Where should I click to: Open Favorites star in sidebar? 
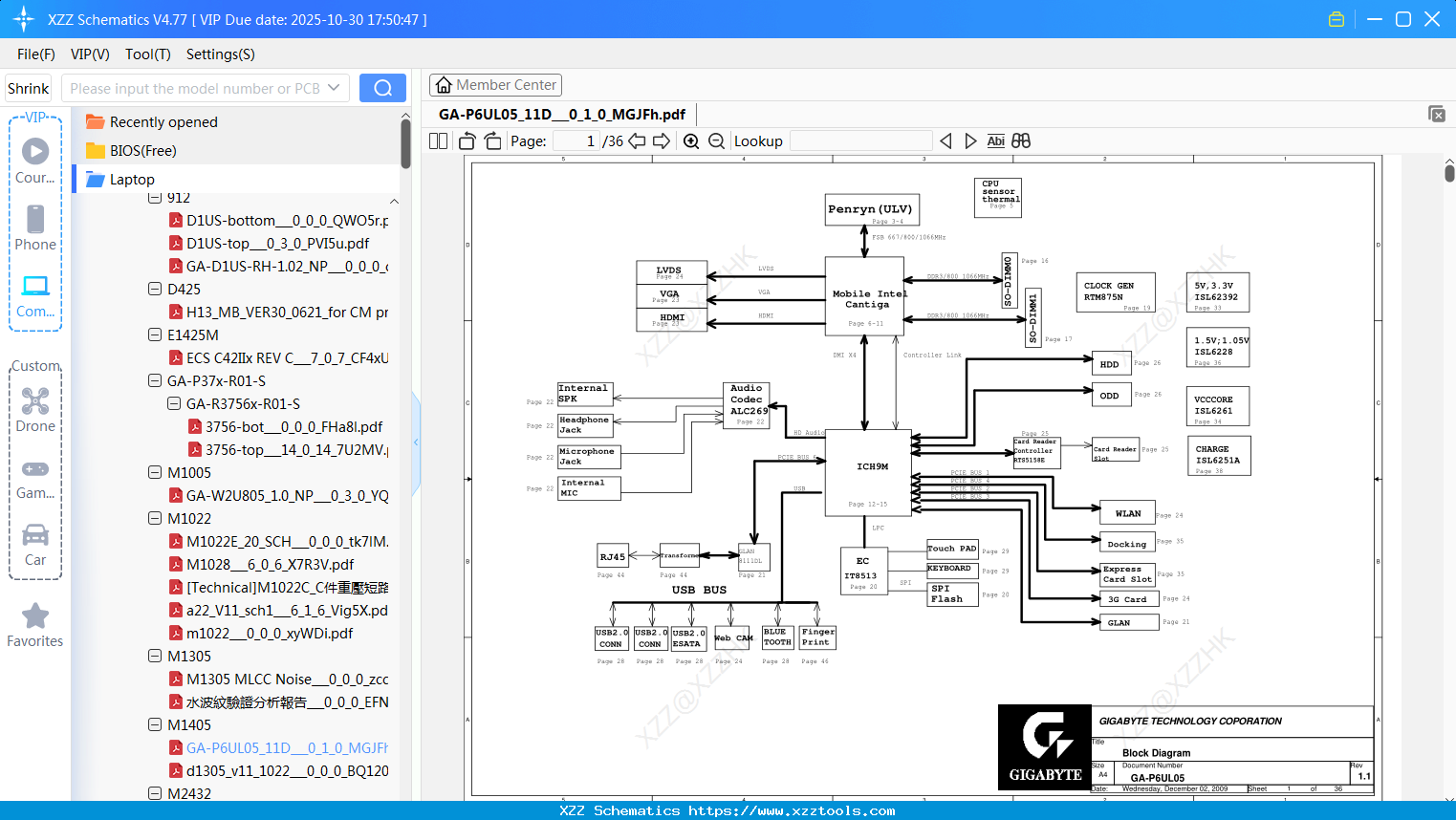pyautogui.click(x=35, y=625)
